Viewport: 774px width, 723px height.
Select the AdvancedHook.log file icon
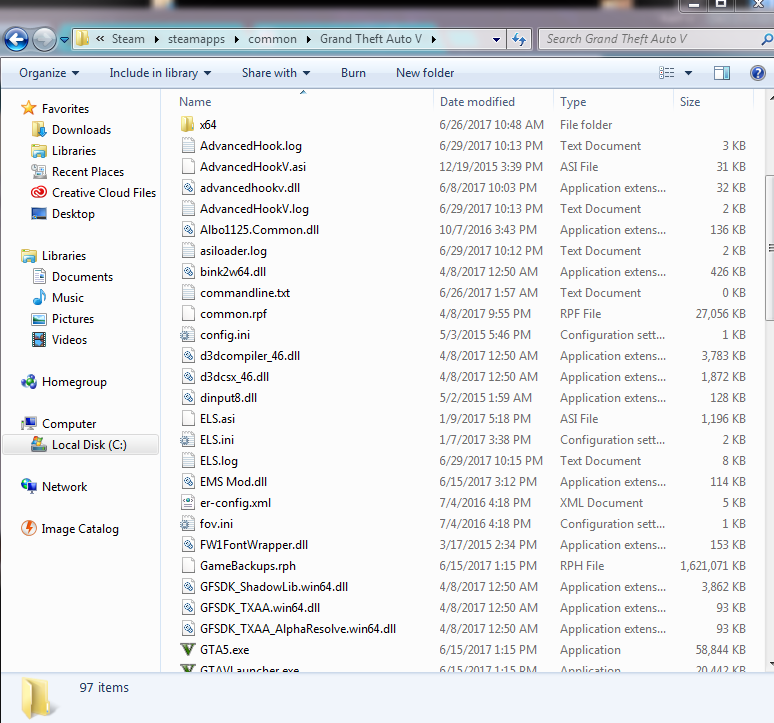188,146
